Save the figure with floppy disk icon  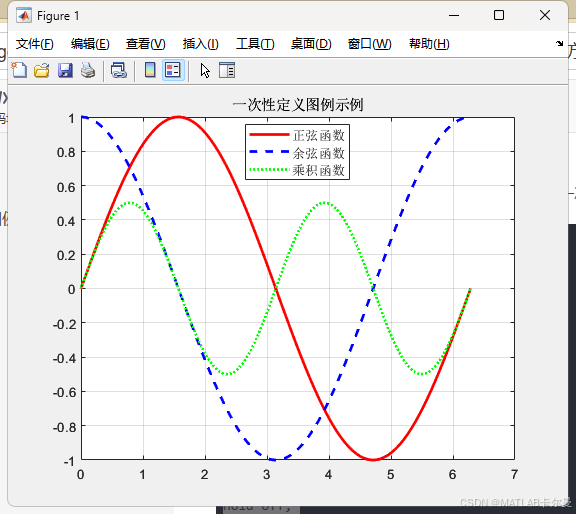tap(65, 70)
